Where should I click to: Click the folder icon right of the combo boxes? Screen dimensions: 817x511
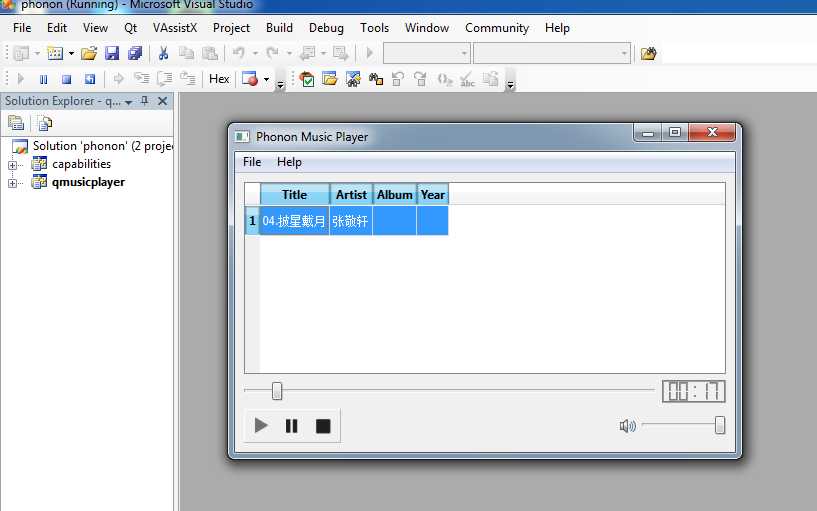[649, 53]
